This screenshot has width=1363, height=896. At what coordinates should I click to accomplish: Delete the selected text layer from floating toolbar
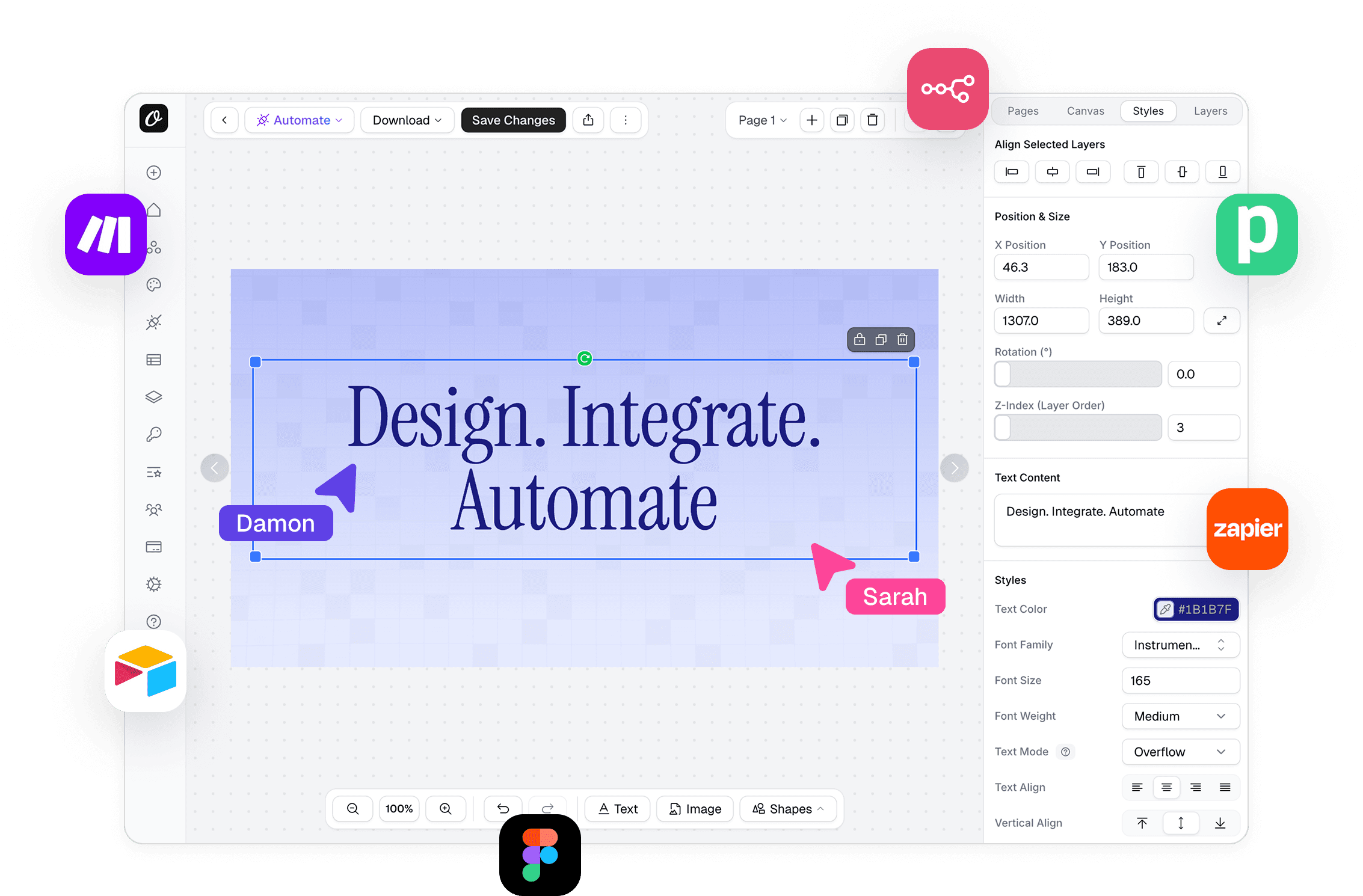[x=902, y=339]
